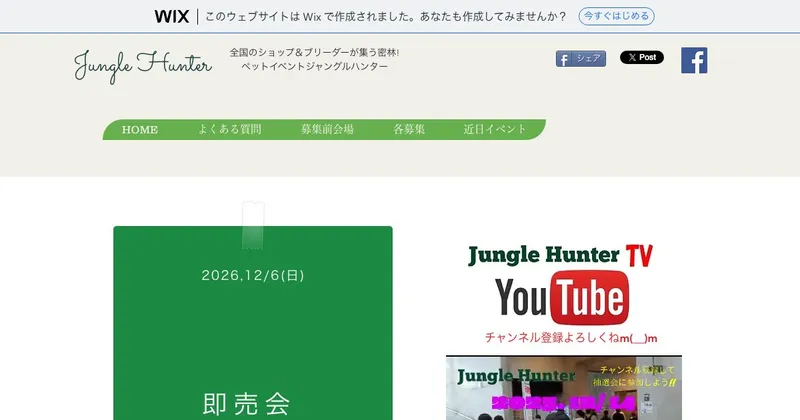The image size is (800, 420).
Task: Select the HOME menu item
Action: point(140,130)
